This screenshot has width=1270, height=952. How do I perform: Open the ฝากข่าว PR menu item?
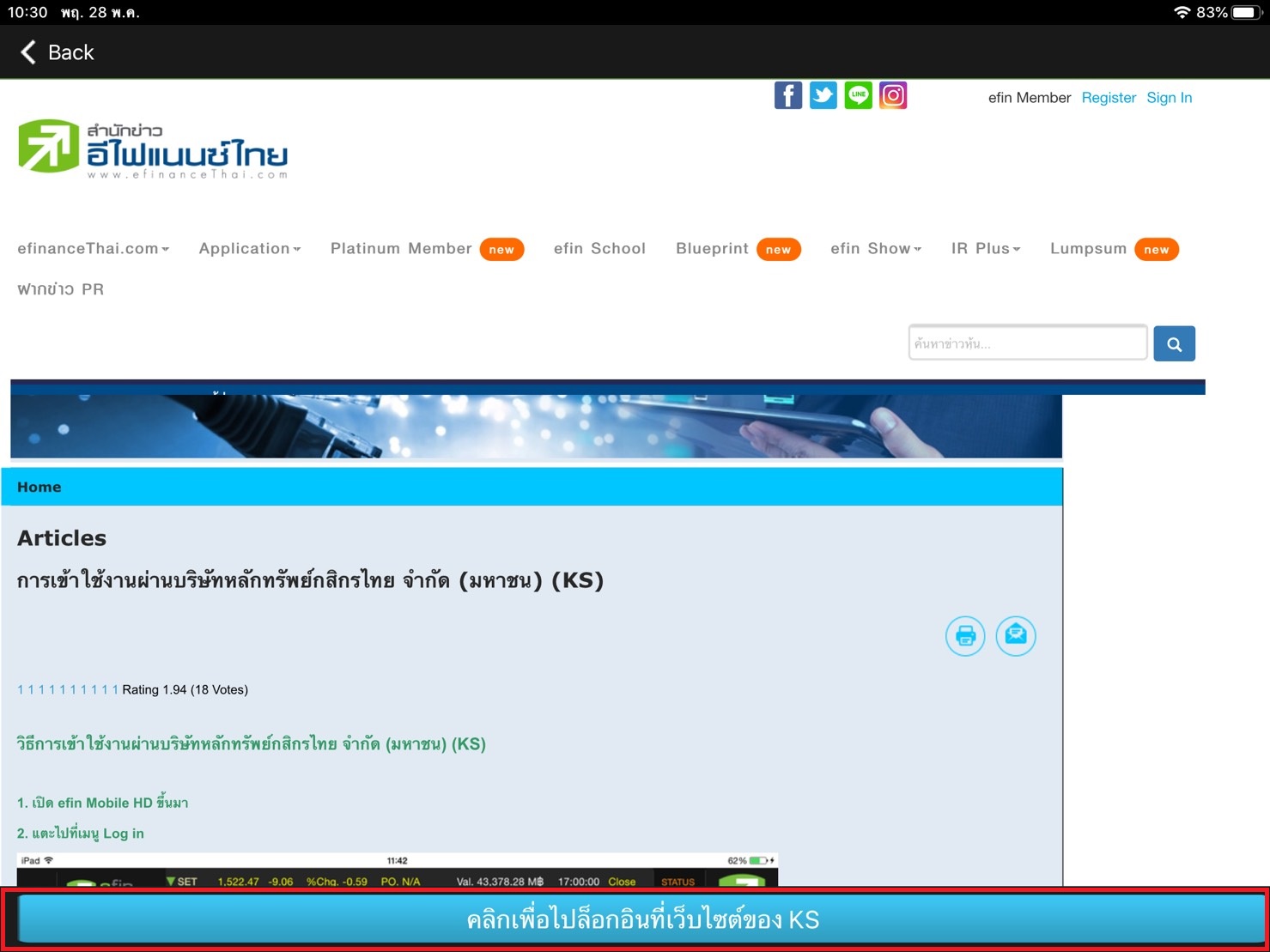60,289
